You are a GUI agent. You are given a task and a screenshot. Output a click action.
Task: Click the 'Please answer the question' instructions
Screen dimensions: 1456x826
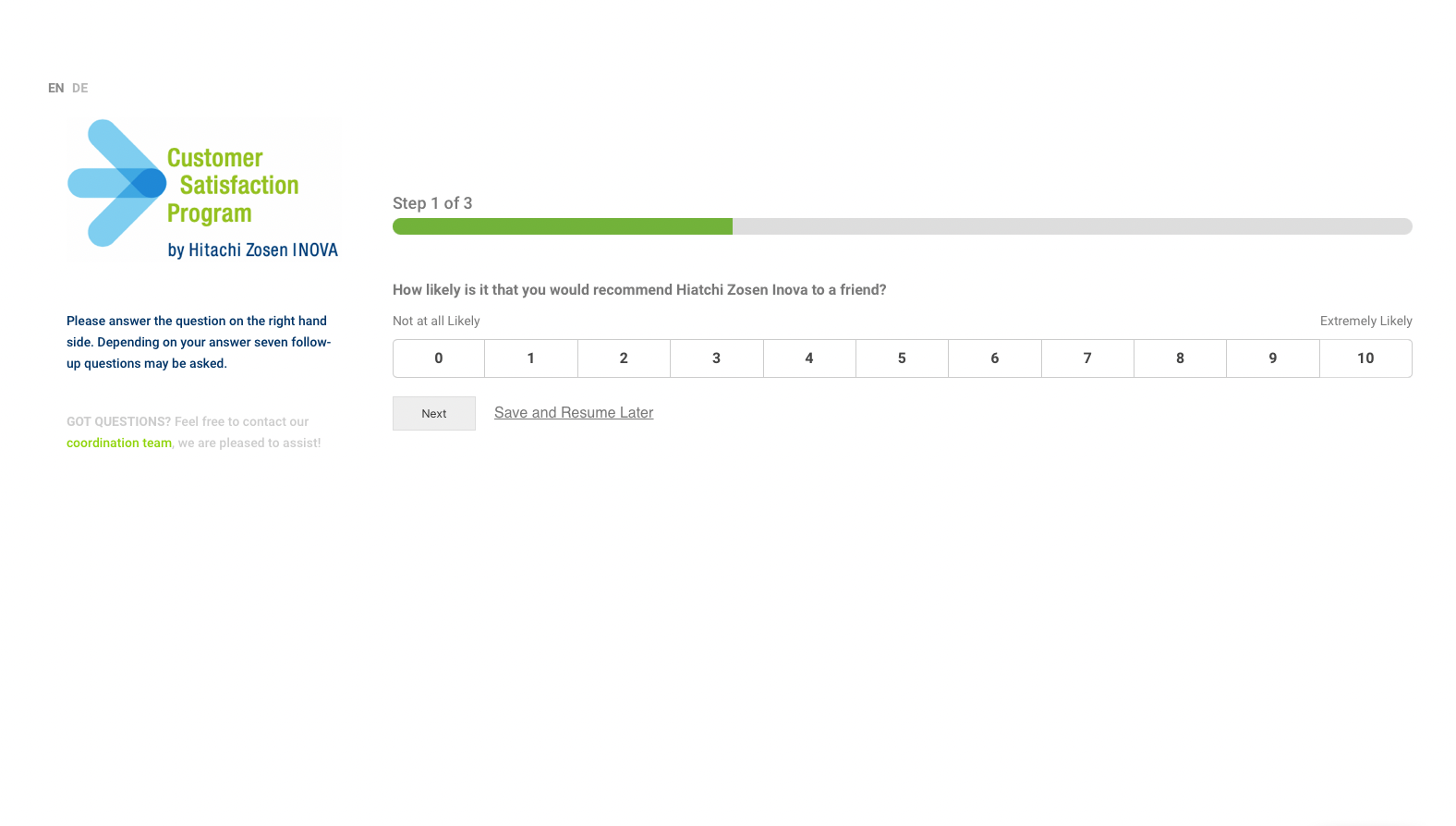[x=199, y=343]
